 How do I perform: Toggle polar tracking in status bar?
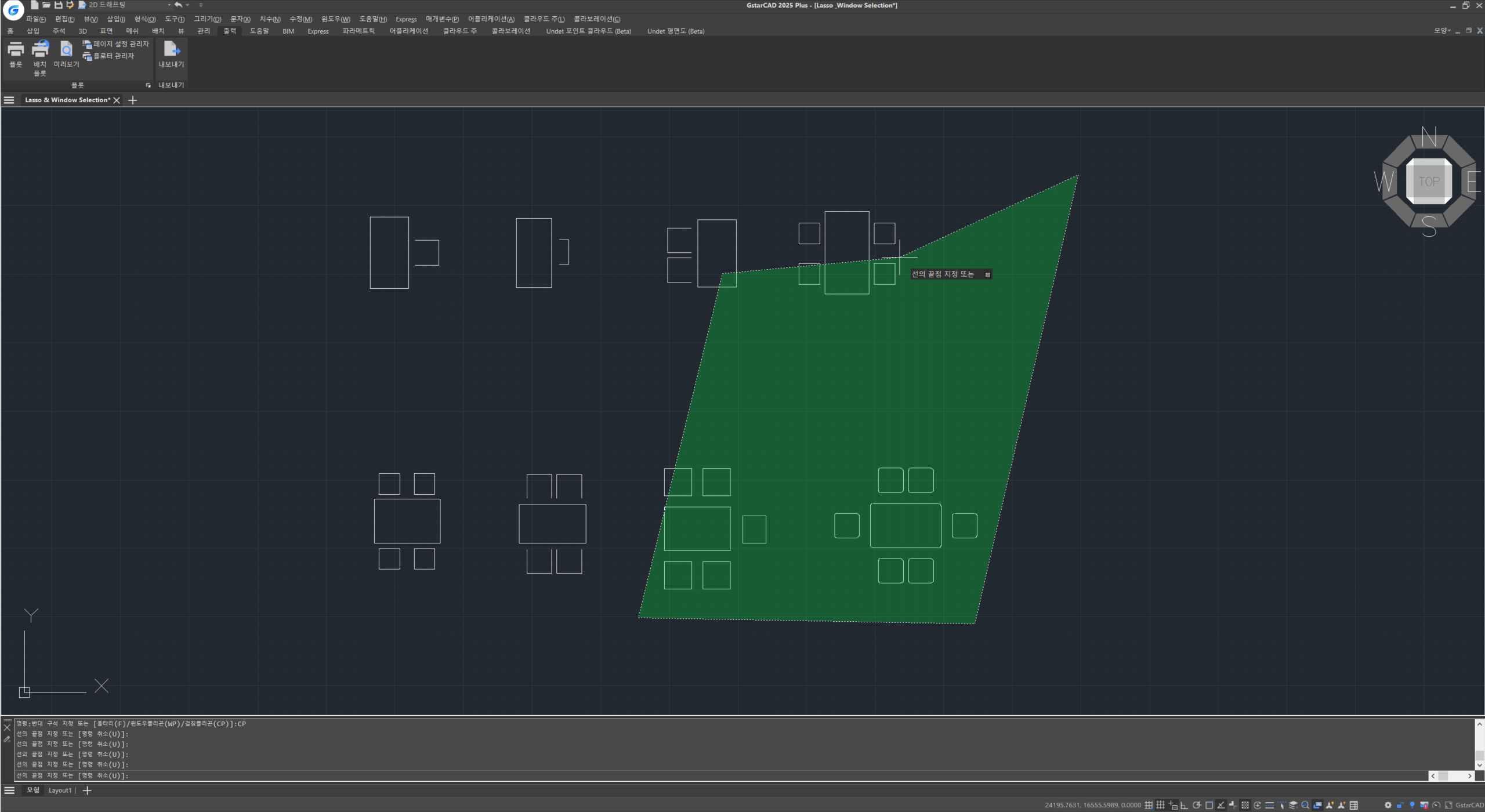(x=1197, y=805)
